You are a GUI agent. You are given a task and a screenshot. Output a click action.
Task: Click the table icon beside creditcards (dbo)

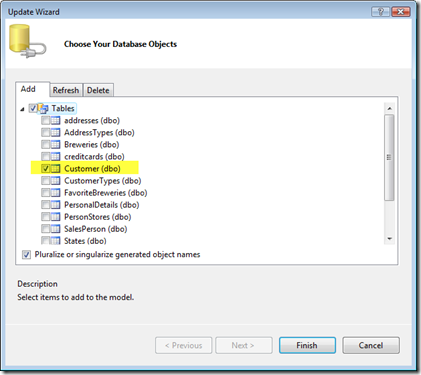(56, 156)
